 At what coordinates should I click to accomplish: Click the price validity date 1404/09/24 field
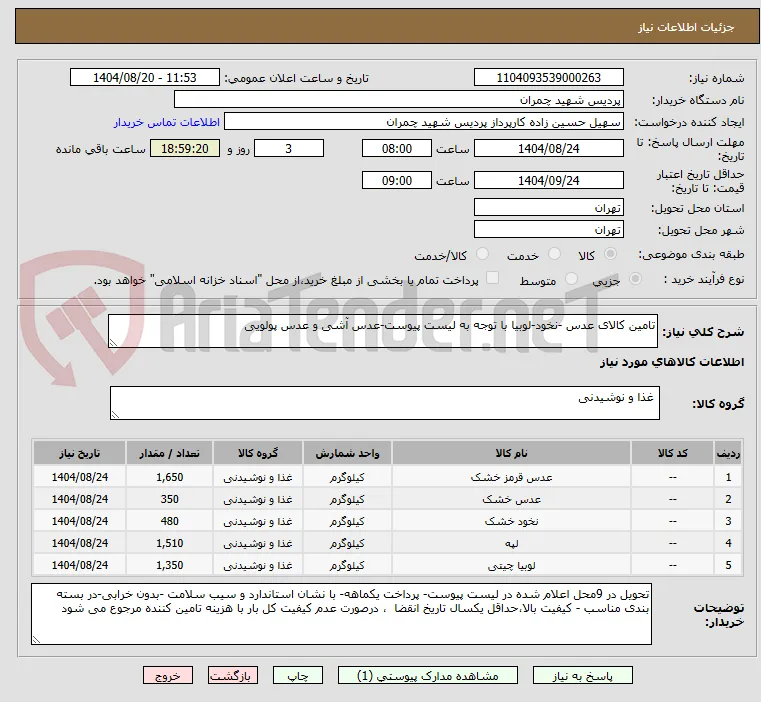click(548, 181)
